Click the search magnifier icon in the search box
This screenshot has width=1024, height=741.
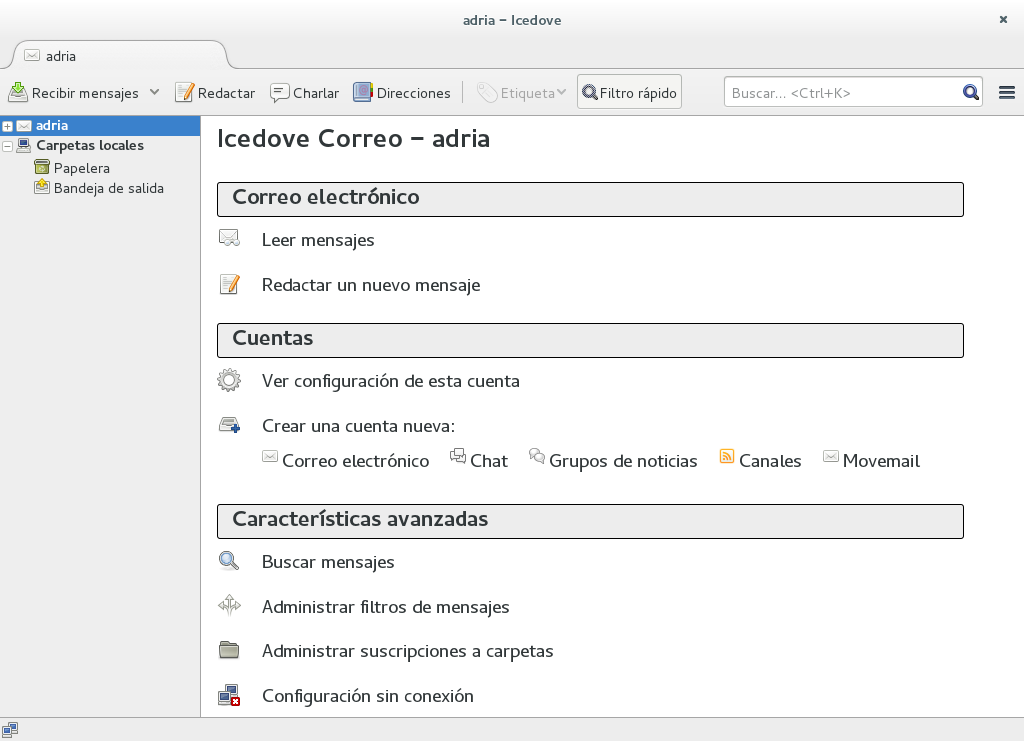(x=970, y=93)
